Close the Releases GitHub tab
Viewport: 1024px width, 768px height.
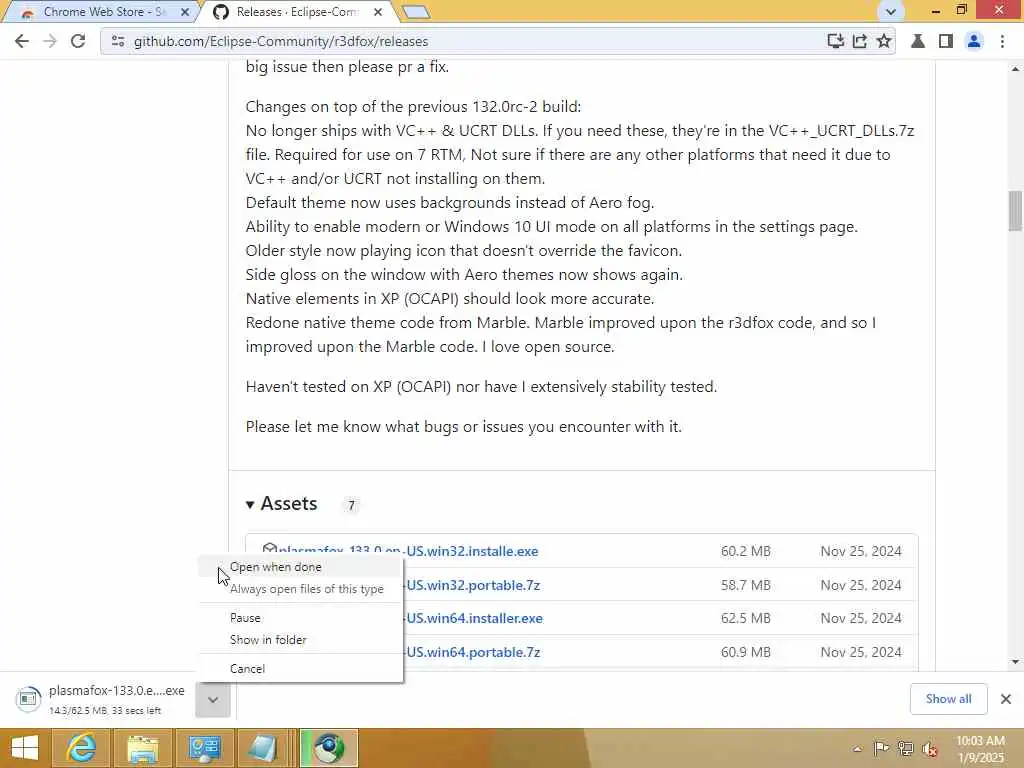(378, 12)
